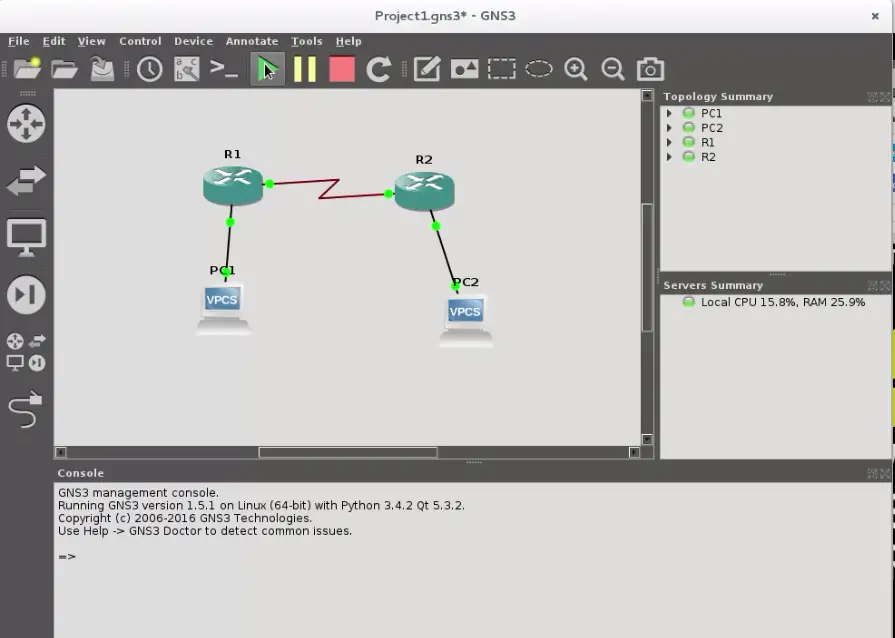Browse routers in device sidebar
Viewport: 895px width, 638px height.
coord(26,123)
